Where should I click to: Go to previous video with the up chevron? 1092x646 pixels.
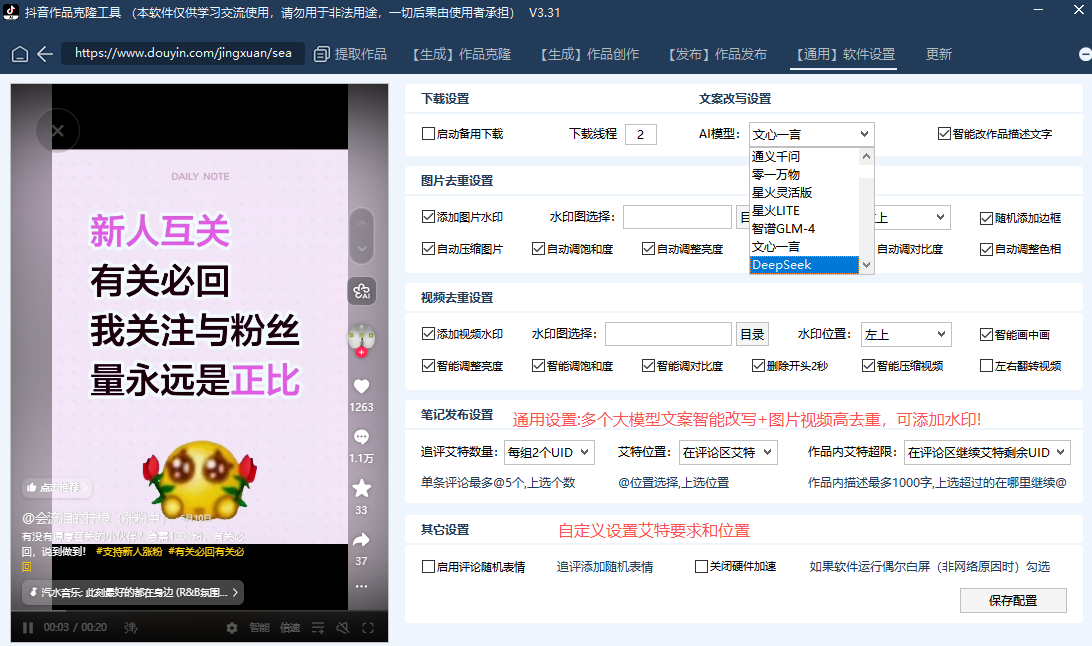tap(361, 224)
